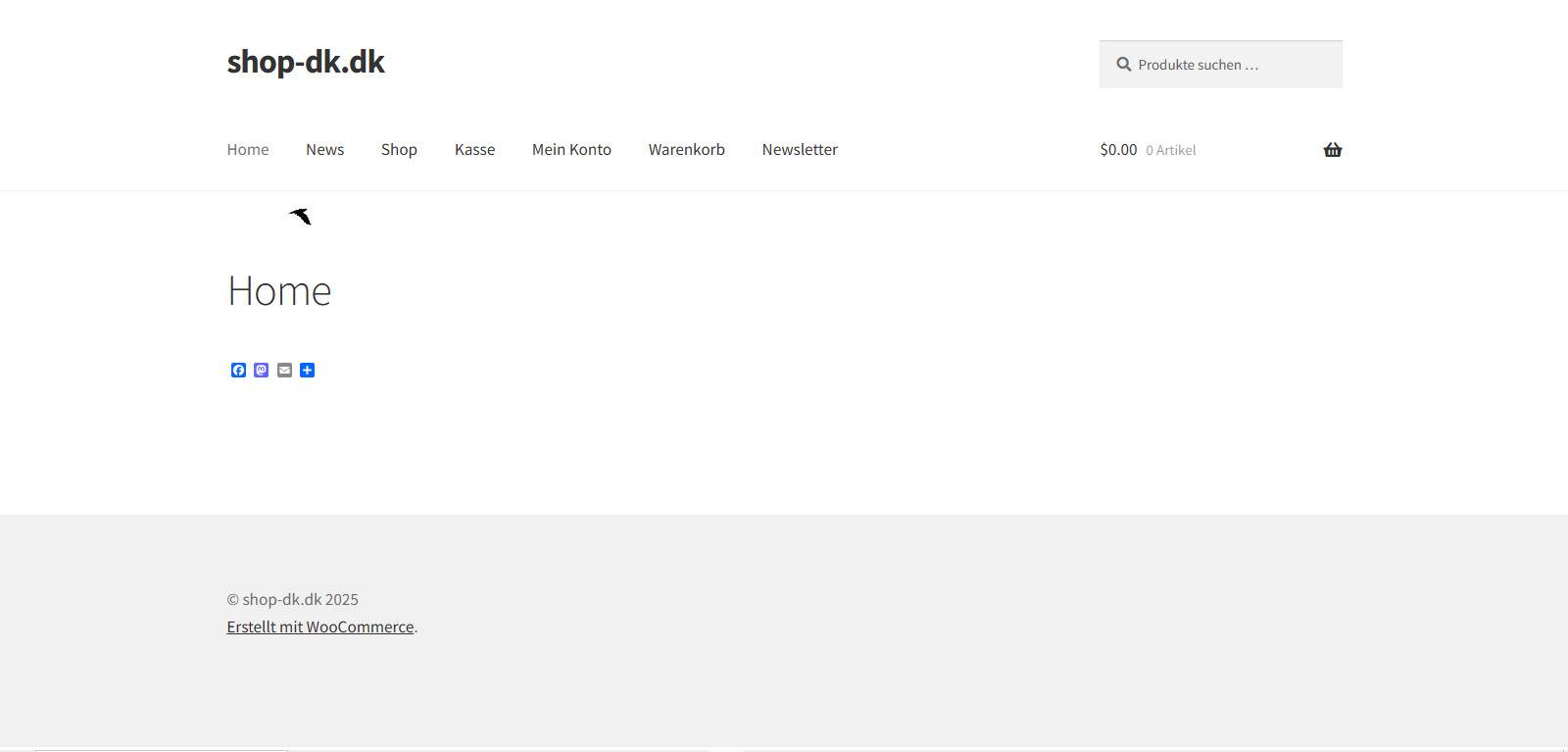Select Warenkorb in the navigation
The image size is (1568, 752).
[x=686, y=150]
